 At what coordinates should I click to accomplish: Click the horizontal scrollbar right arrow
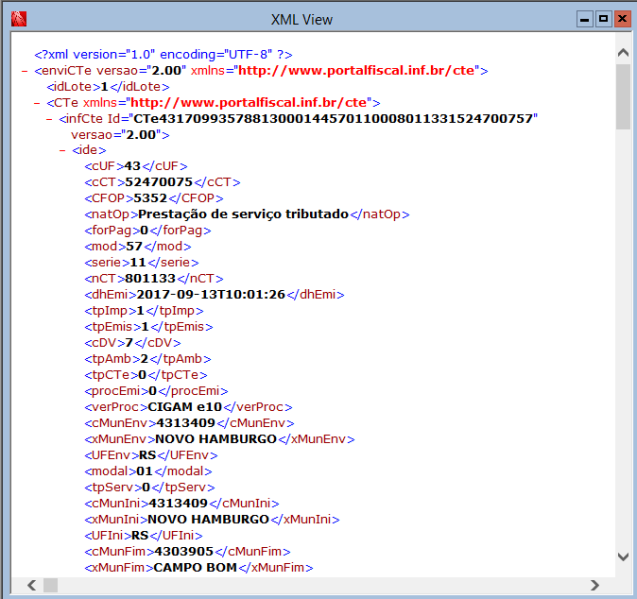(x=595, y=585)
